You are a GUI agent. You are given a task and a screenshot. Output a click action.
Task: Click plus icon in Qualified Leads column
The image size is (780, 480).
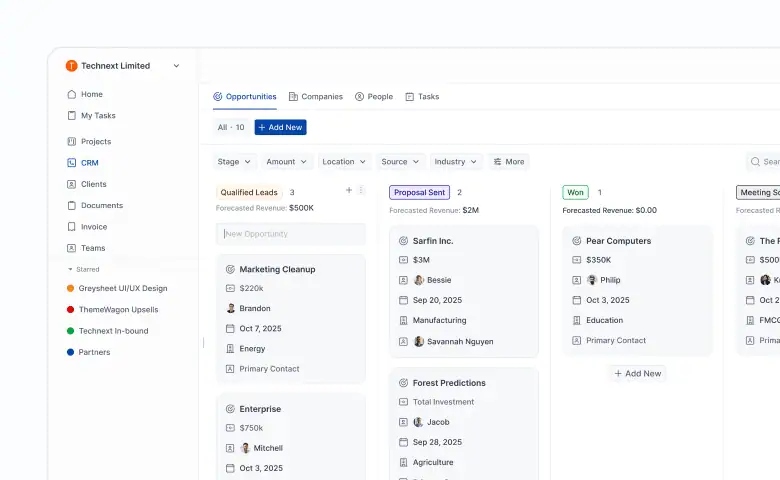[x=349, y=190]
